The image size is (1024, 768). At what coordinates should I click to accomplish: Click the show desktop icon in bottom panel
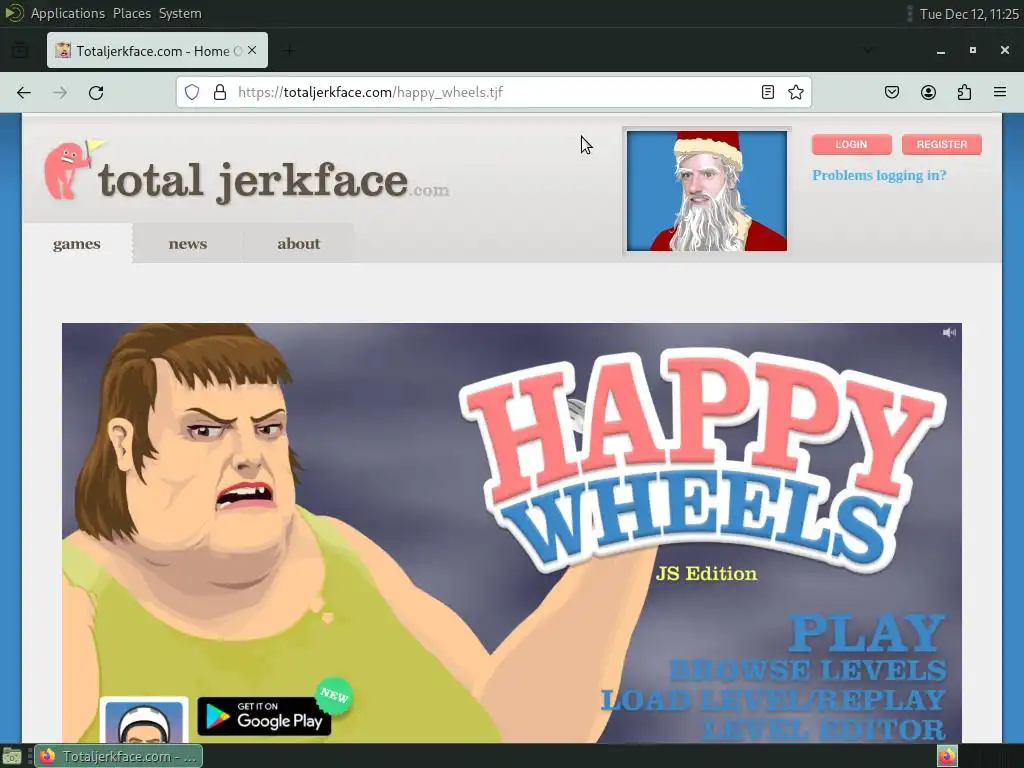[12, 756]
